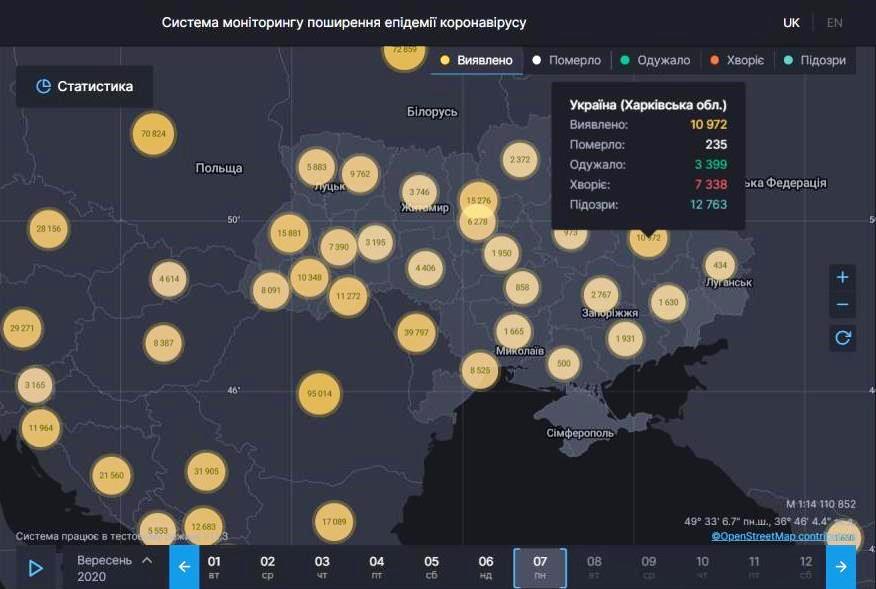Select date 01 вт in the timeline
Screen dimensions: 876x589
click(x=213, y=566)
